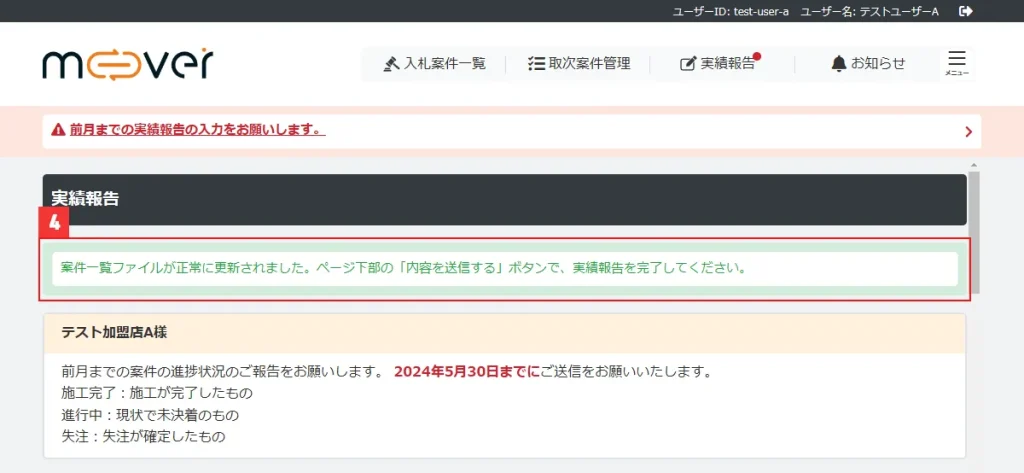Follow the 前月までの実績報告の入力をお願いします link
The image size is (1024, 473).
tap(197, 130)
